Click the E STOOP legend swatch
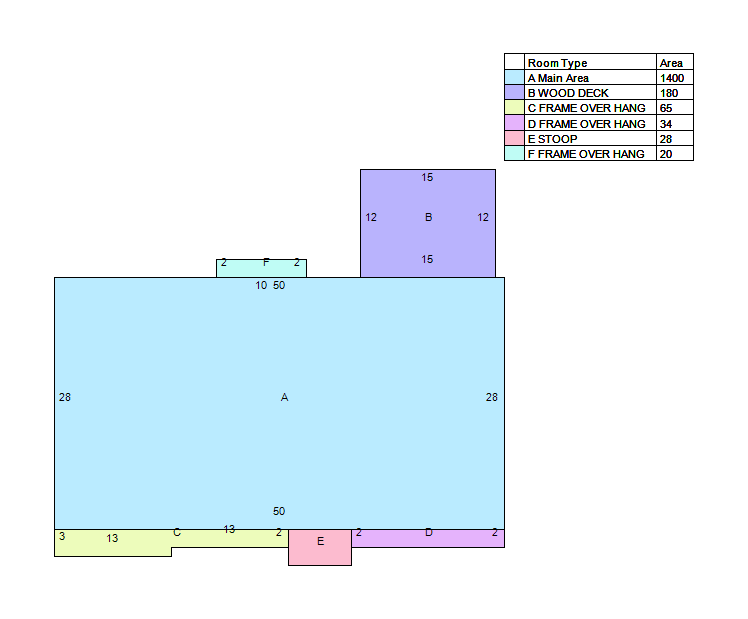 [514, 138]
